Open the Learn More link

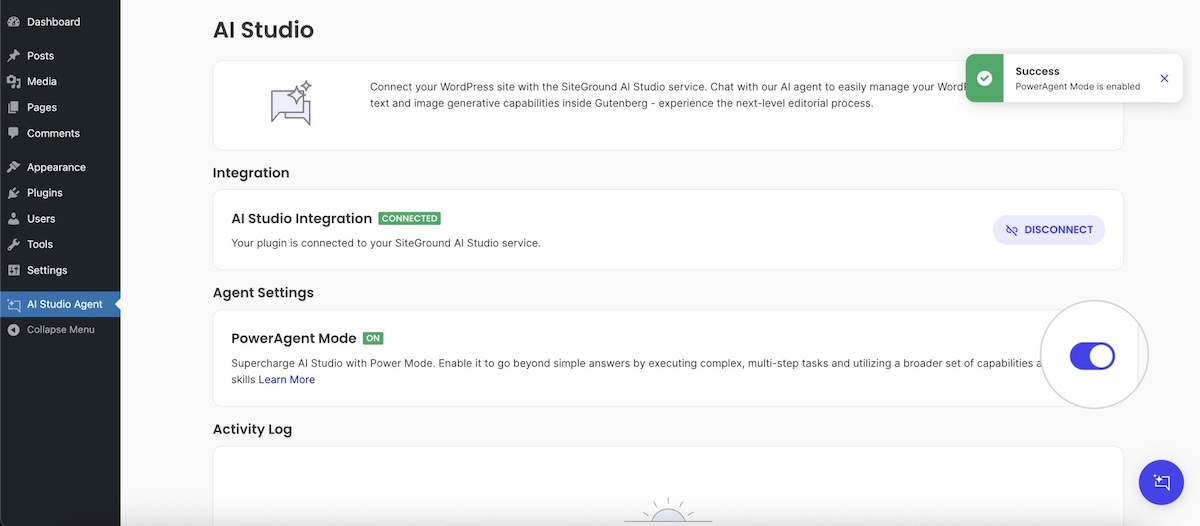(287, 380)
